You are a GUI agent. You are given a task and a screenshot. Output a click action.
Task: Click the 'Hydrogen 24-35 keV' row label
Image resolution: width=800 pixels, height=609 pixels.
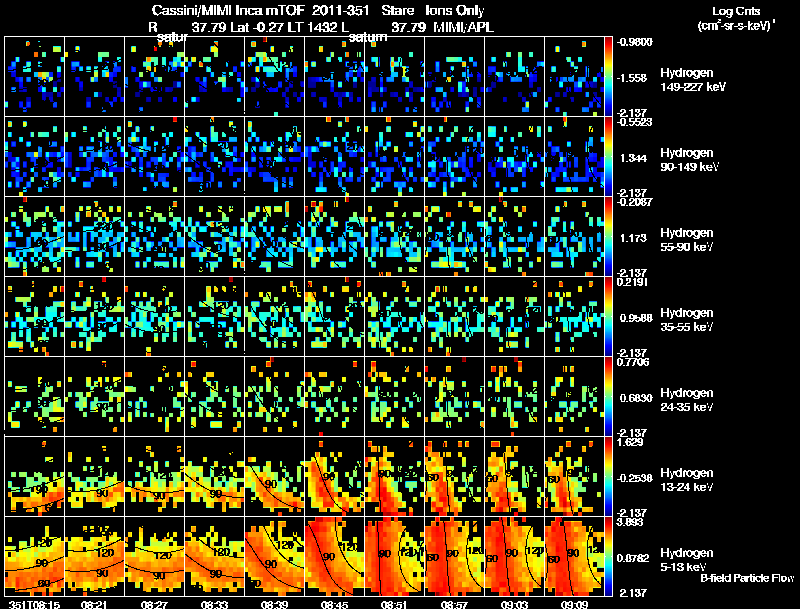[687, 400]
